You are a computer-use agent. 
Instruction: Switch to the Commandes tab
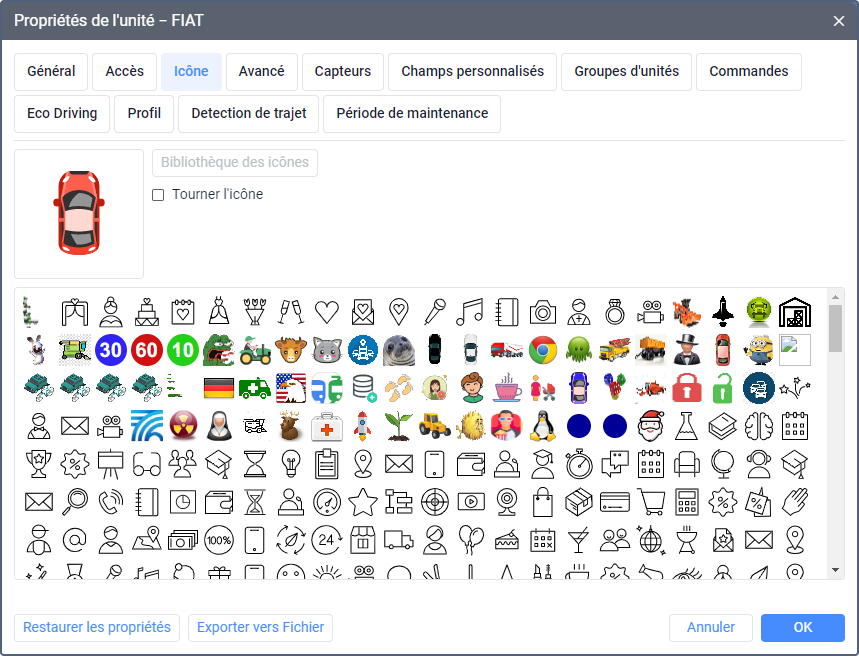748,71
